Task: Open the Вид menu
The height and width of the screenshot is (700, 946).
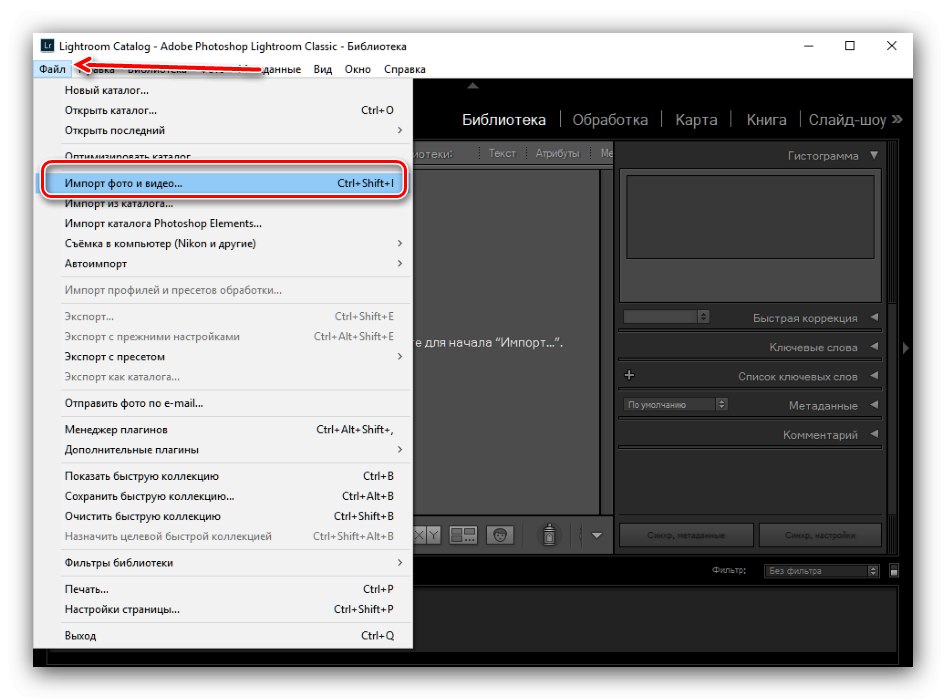Action: point(322,69)
